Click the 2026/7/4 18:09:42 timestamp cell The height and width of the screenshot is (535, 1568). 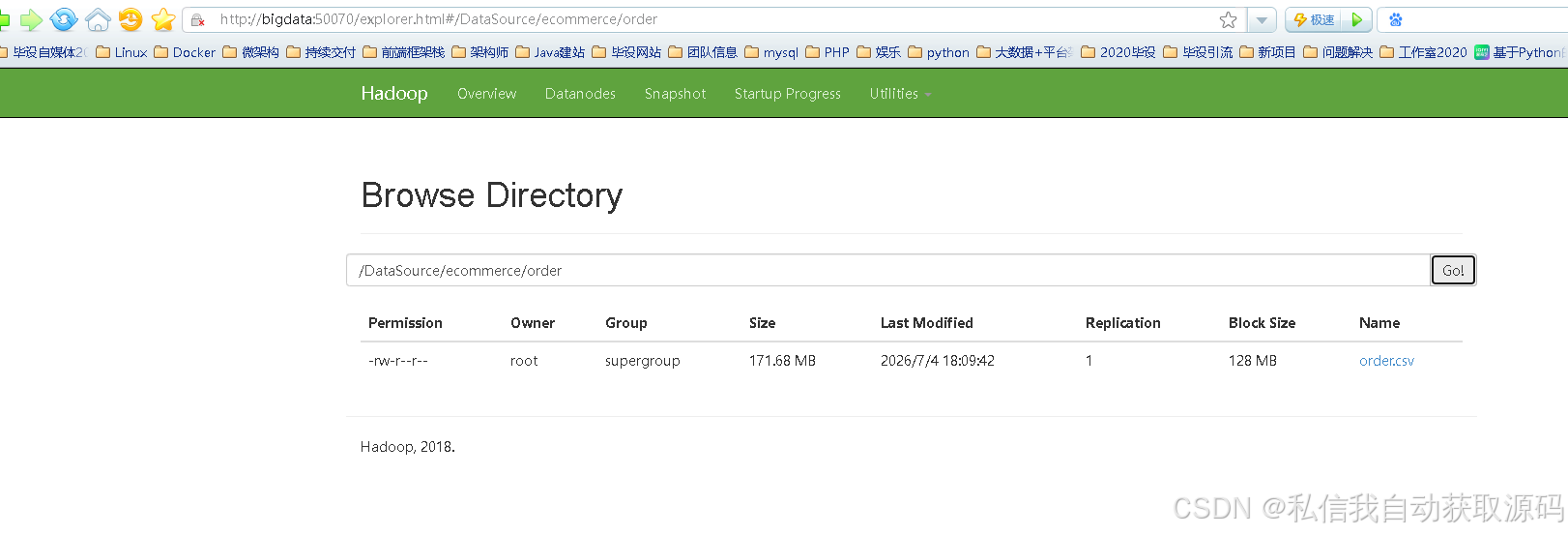point(938,361)
